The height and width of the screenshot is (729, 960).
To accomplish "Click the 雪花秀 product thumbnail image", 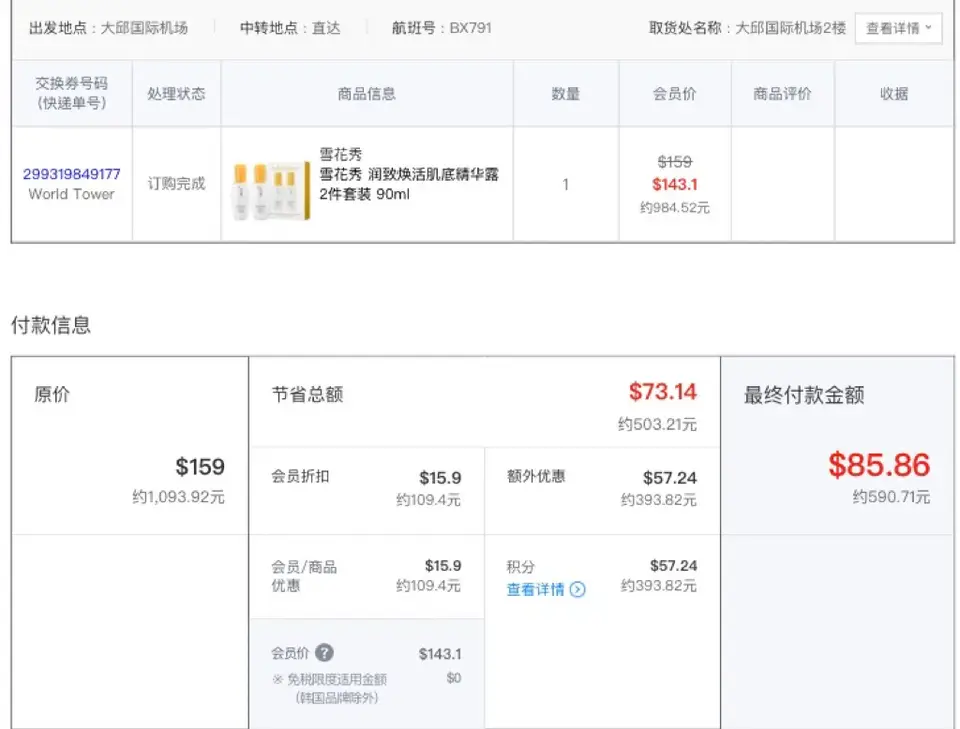I will 272,191.
